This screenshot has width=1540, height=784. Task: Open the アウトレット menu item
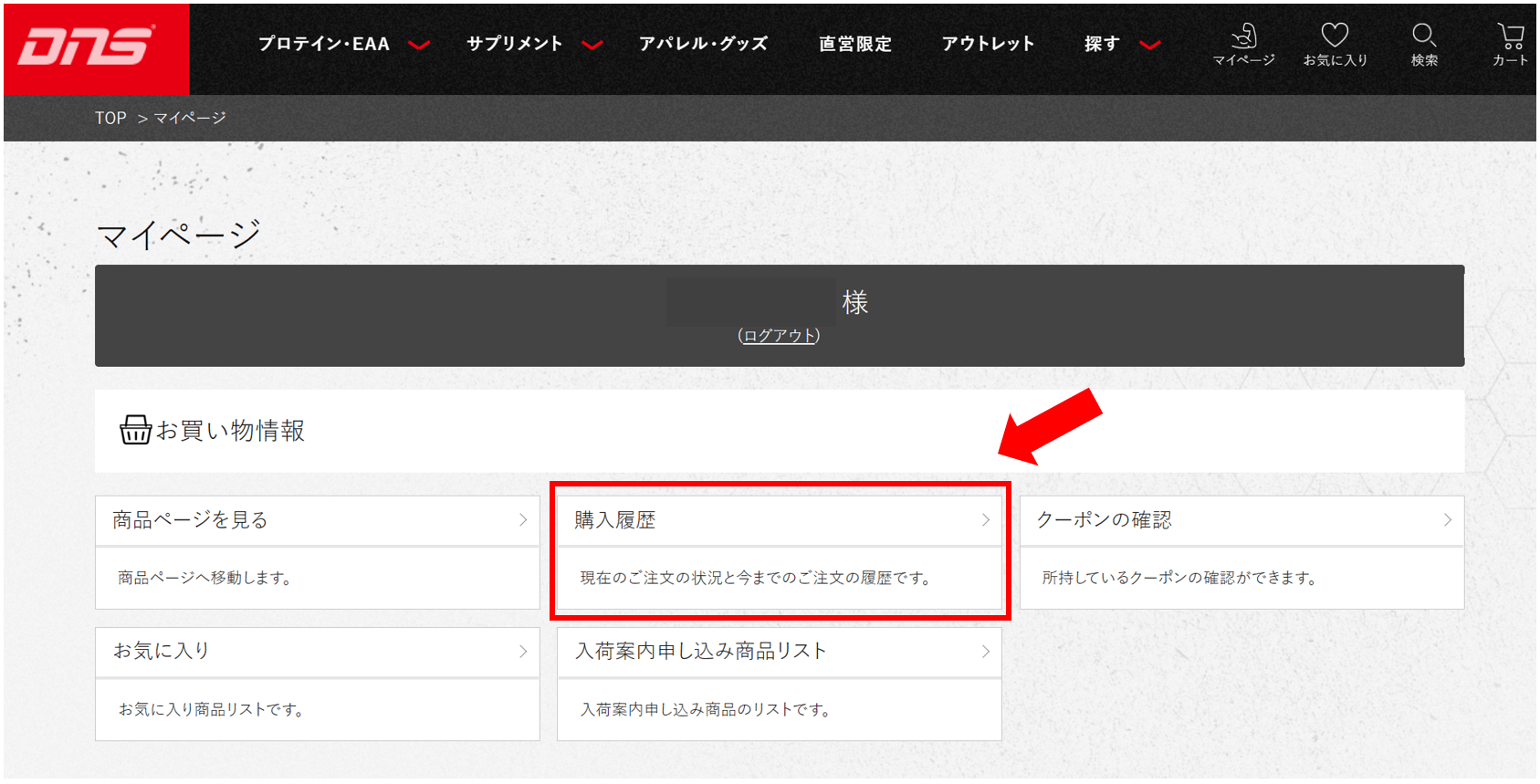coord(989,44)
